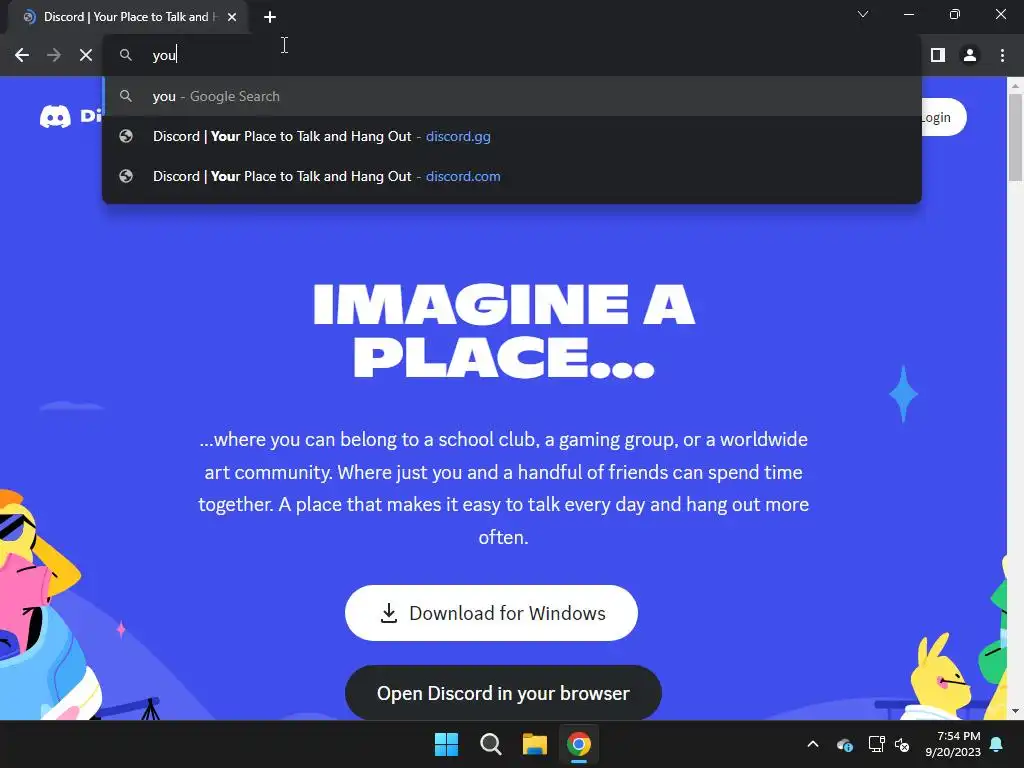Screen dimensions: 1024x768
Task: Click the OneDrive cloud tray icon
Action: [x=844, y=744]
